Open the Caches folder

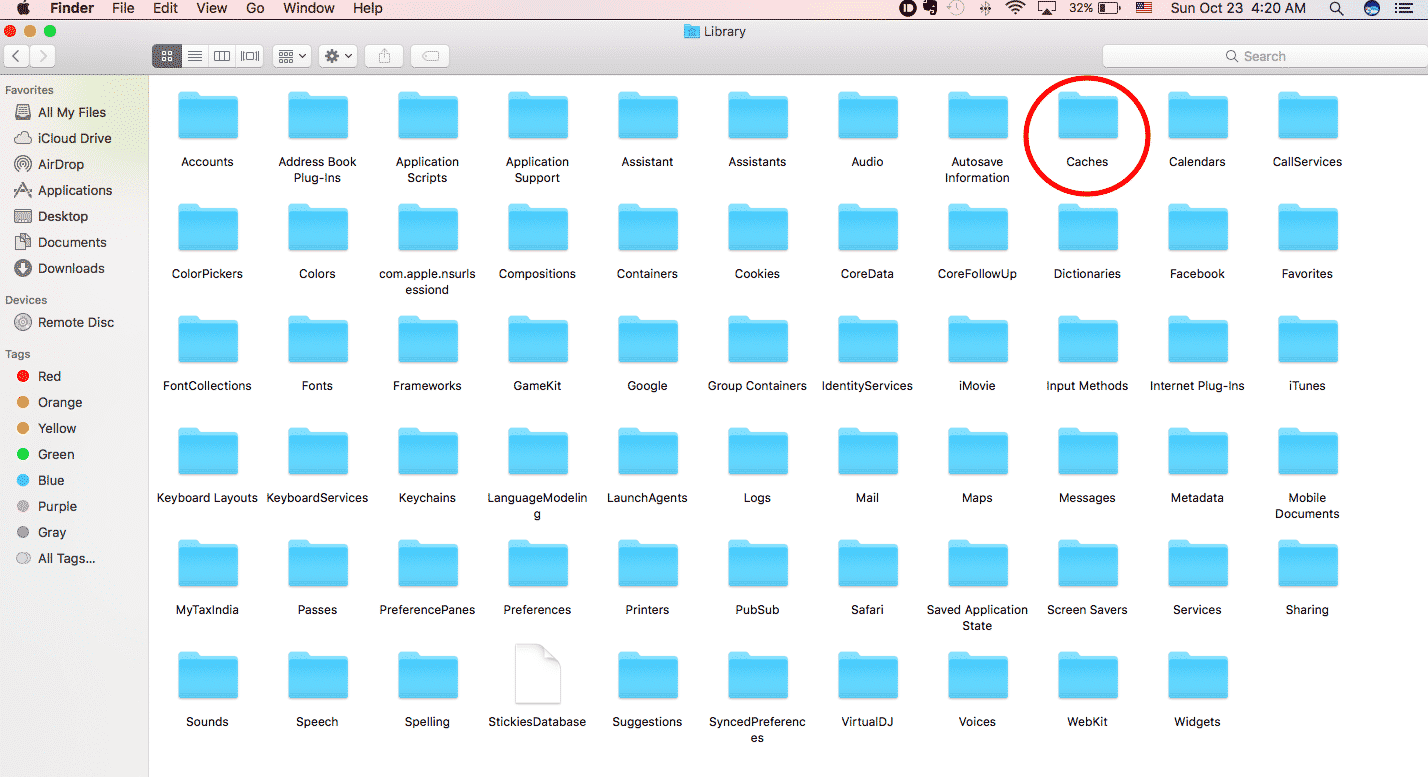click(x=1087, y=116)
